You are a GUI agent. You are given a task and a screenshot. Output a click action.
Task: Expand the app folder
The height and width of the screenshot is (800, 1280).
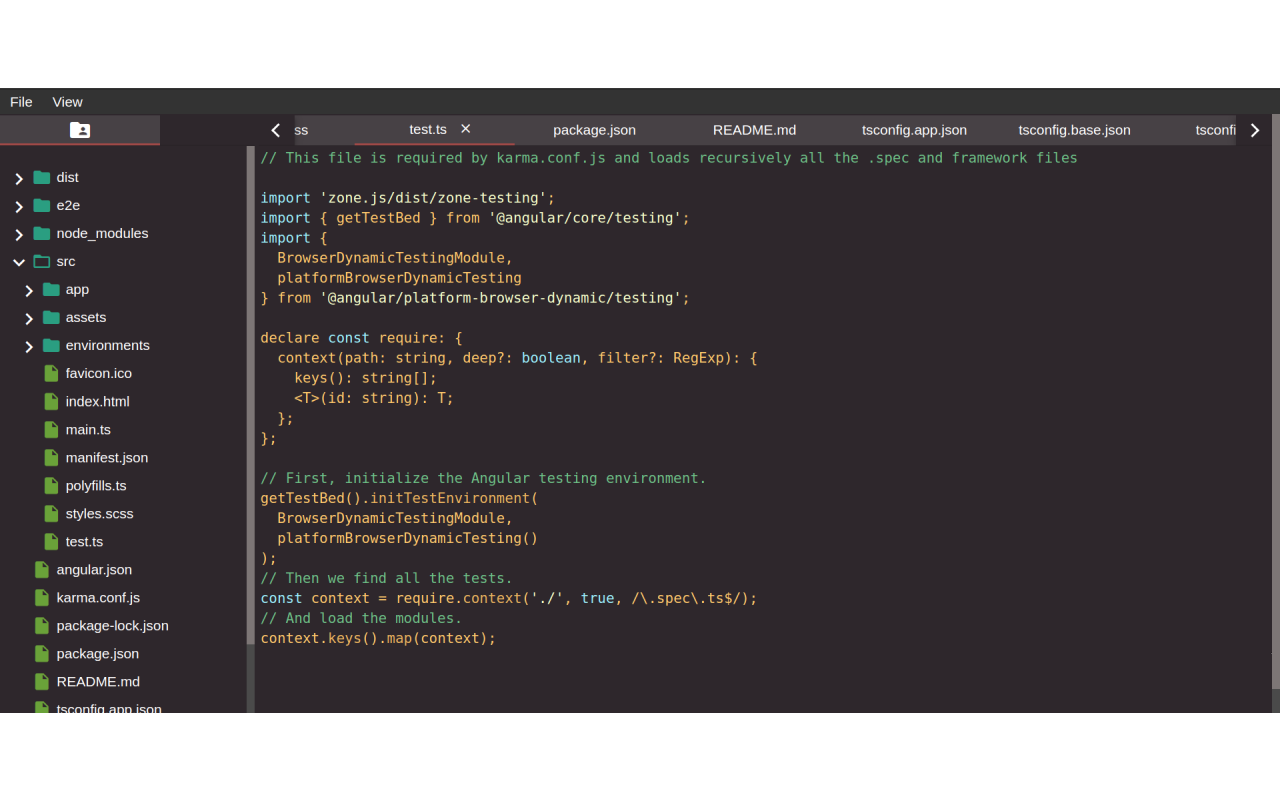tap(28, 289)
